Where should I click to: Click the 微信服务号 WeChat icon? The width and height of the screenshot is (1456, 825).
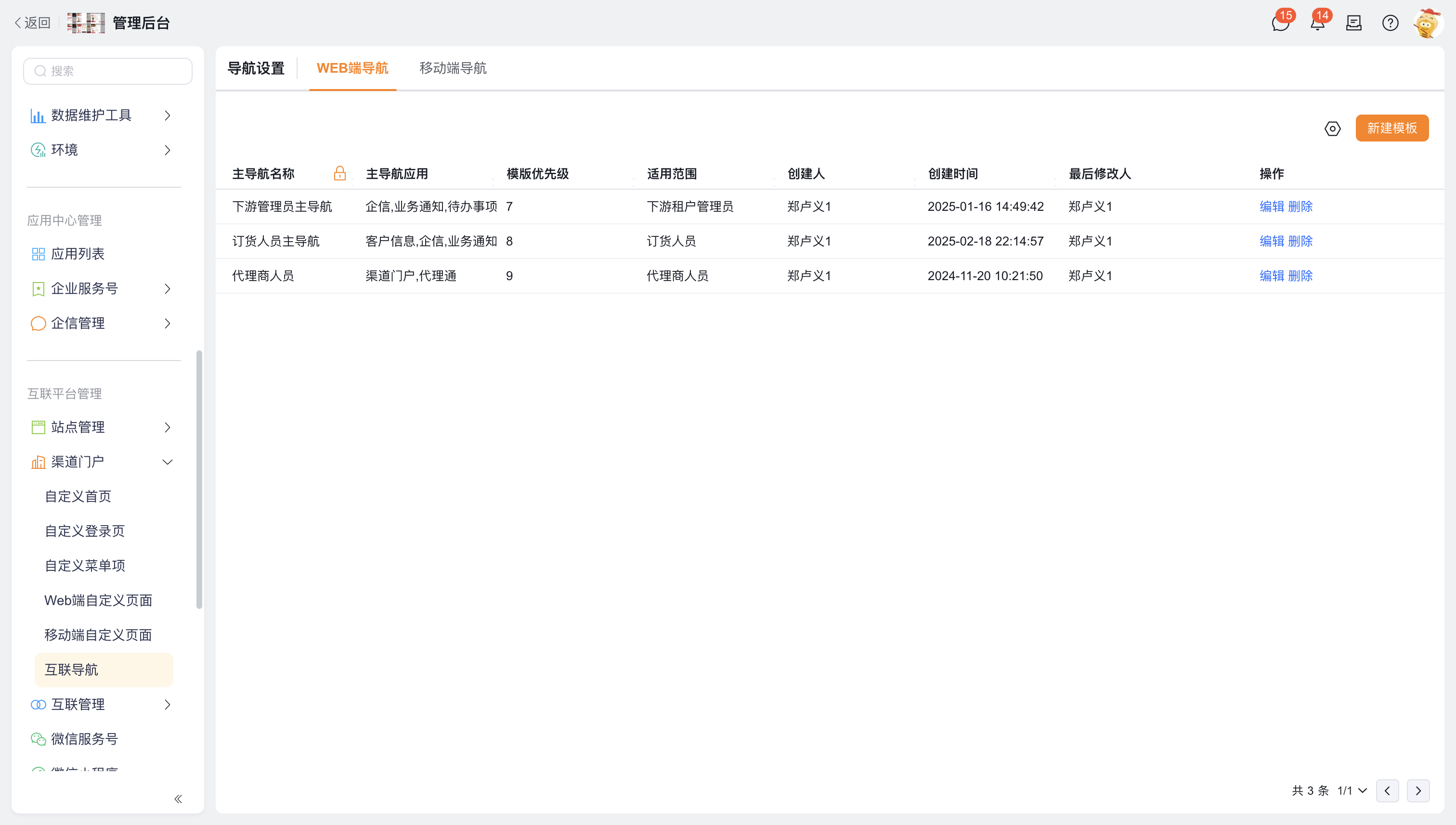(38, 739)
